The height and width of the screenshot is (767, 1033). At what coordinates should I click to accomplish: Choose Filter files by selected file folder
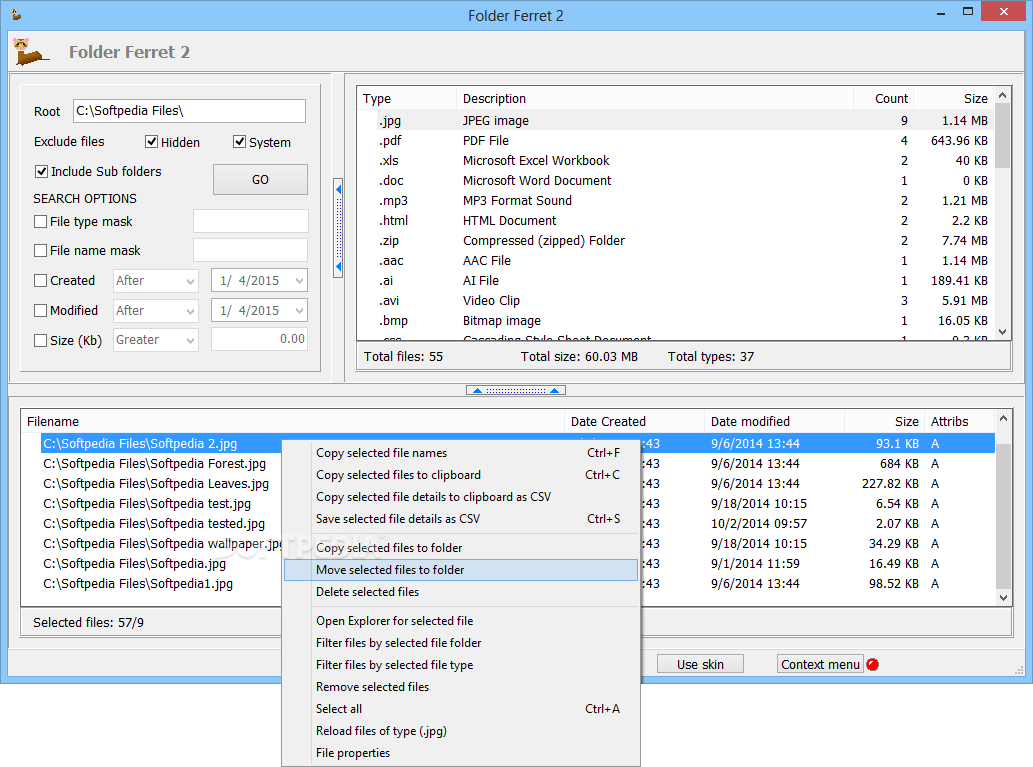click(x=461, y=642)
